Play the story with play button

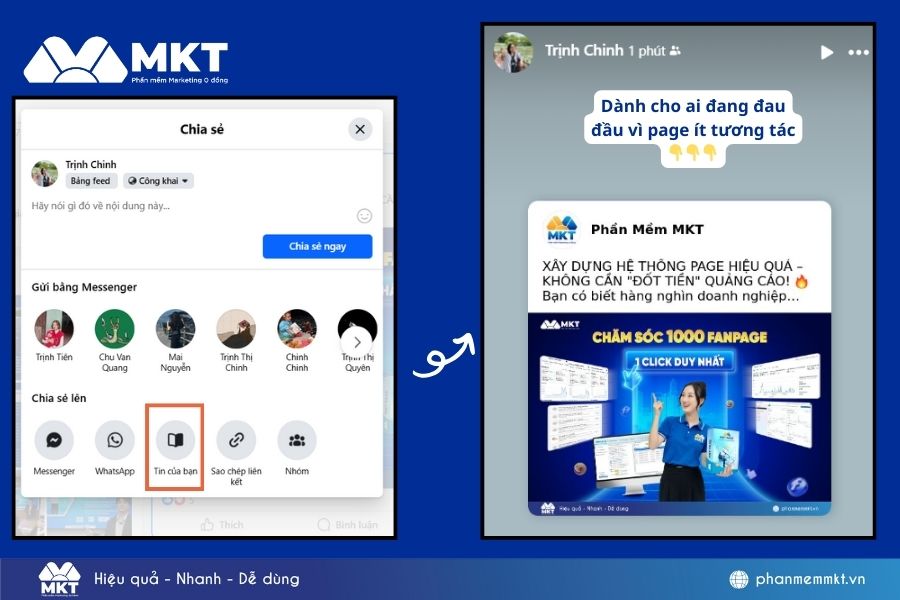point(827,52)
